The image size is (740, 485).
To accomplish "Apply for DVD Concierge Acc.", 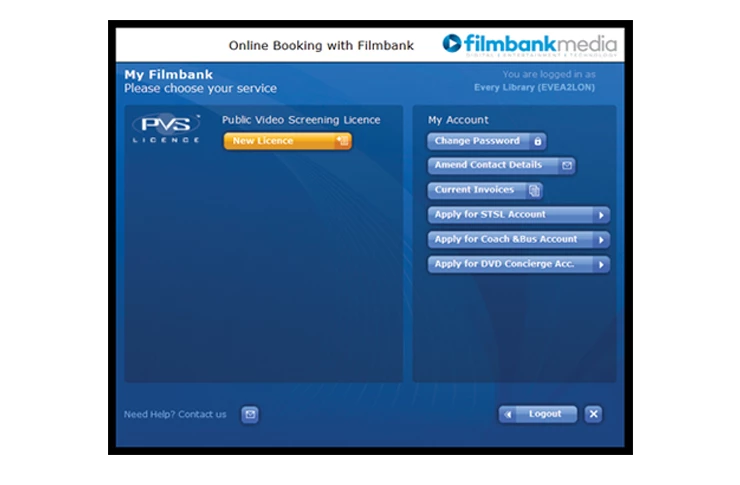I will pos(519,264).
